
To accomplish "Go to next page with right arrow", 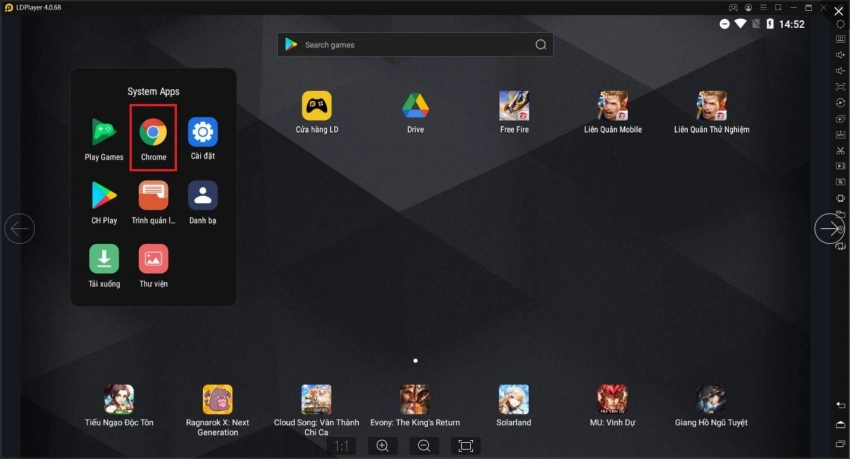I will tap(829, 229).
